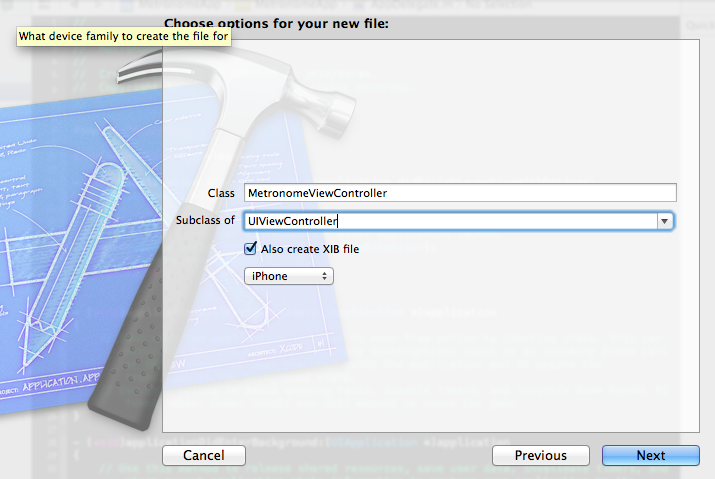
Task: Cancel the new file dialog
Action: pyautogui.click(x=204, y=455)
